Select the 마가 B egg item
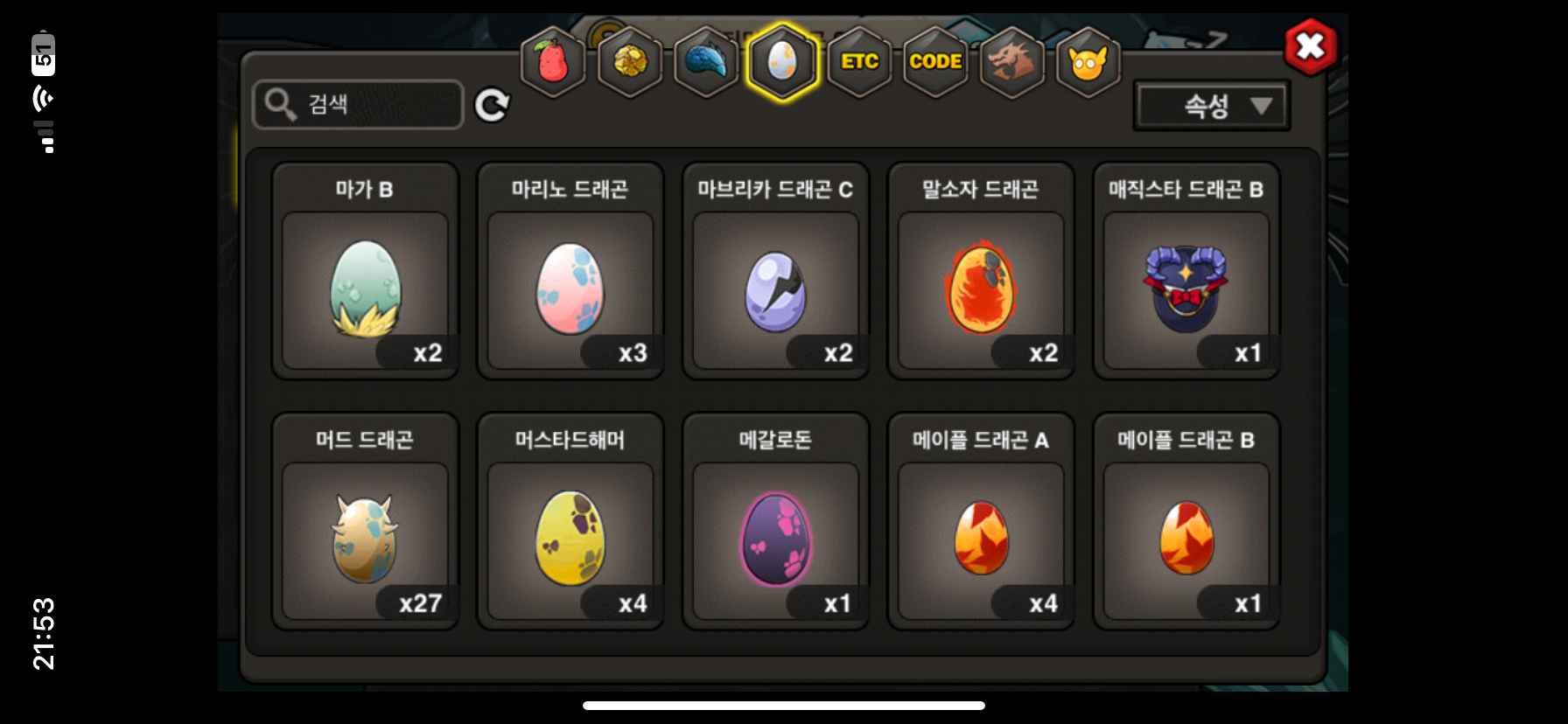The width and height of the screenshot is (1568, 724). pos(366,271)
